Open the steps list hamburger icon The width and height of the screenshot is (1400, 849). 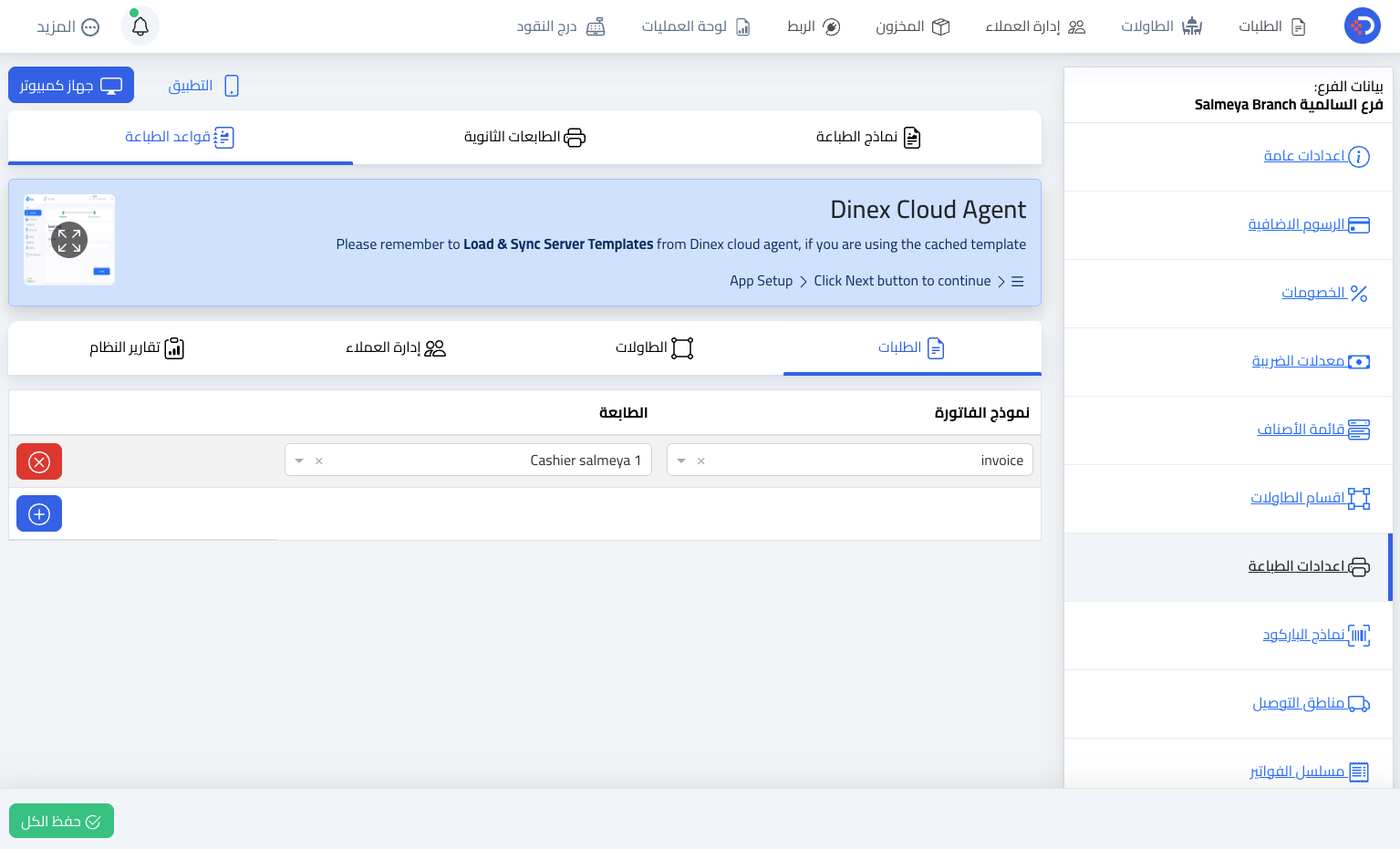tap(1018, 282)
